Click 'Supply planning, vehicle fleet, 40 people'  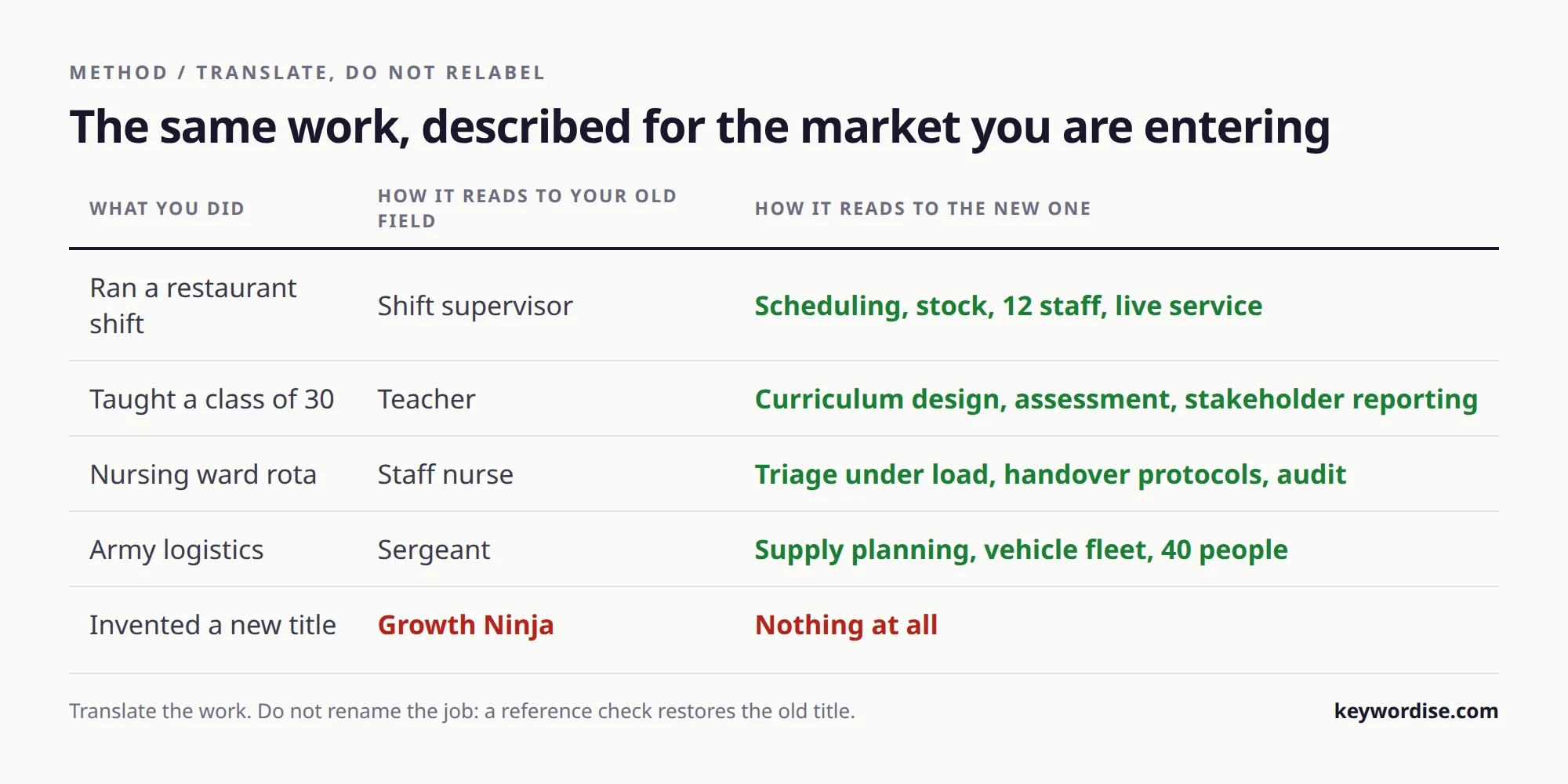point(1021,550)
